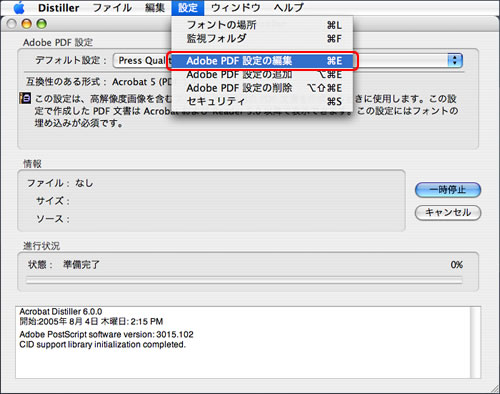Image resolution: width=500 pixels, height=394 pixels.
Task: Click the Acrobat Distiller 6.0.0 log line
Action: 61,312
